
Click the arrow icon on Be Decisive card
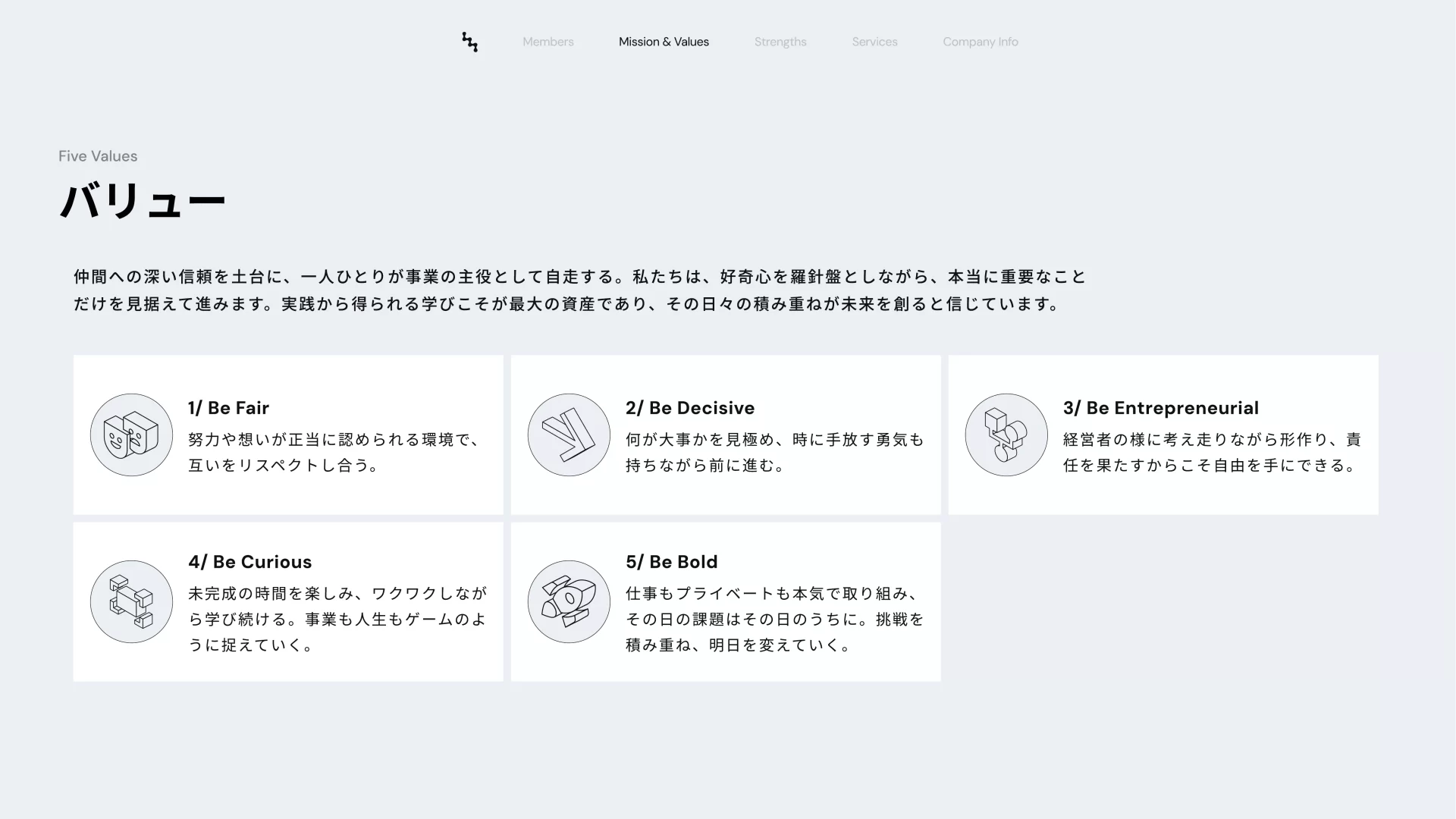(568, 435)
